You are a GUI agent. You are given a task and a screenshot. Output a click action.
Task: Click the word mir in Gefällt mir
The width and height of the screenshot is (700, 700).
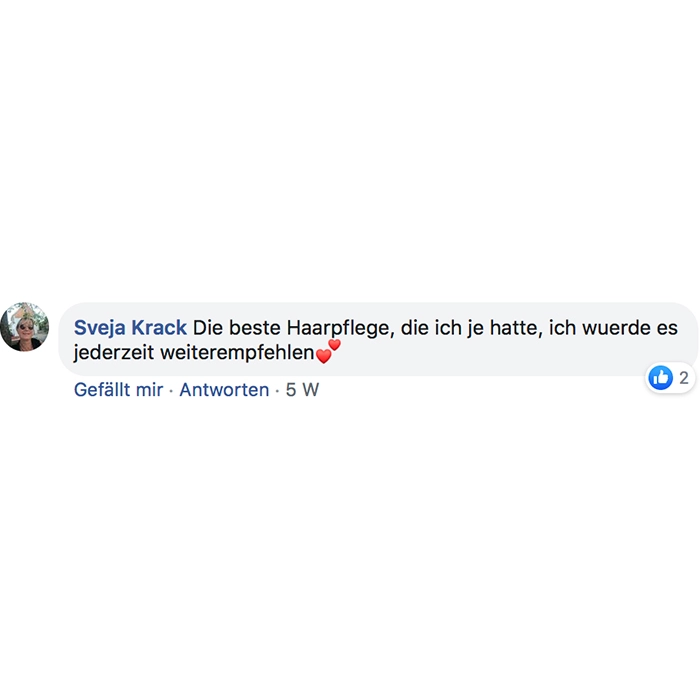[150, 389]
